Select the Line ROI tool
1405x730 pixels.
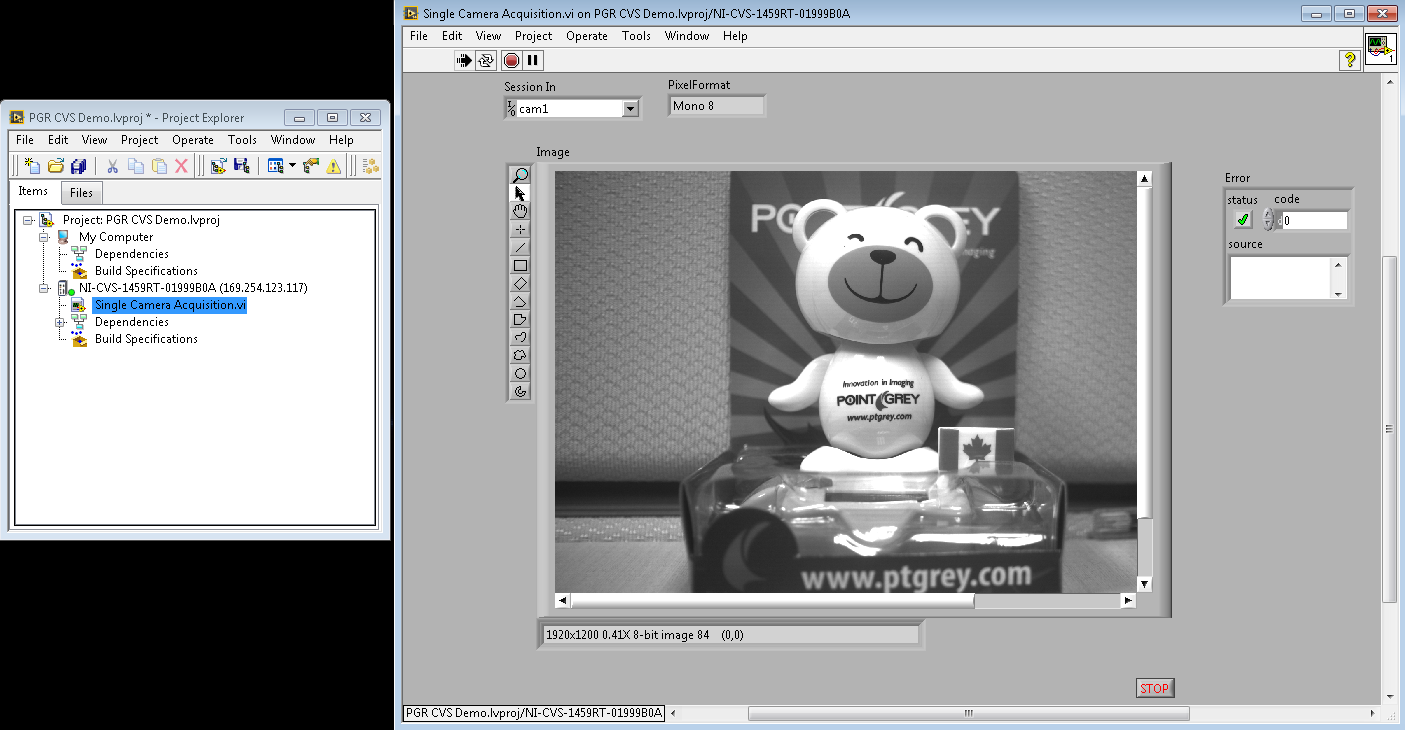pos(520,247)
